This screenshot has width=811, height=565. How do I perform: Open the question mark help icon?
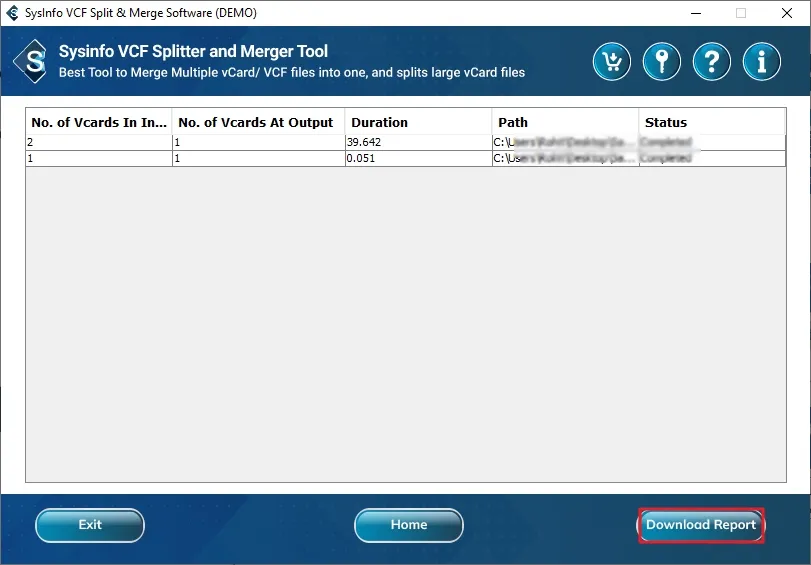(x=712, y=62)
